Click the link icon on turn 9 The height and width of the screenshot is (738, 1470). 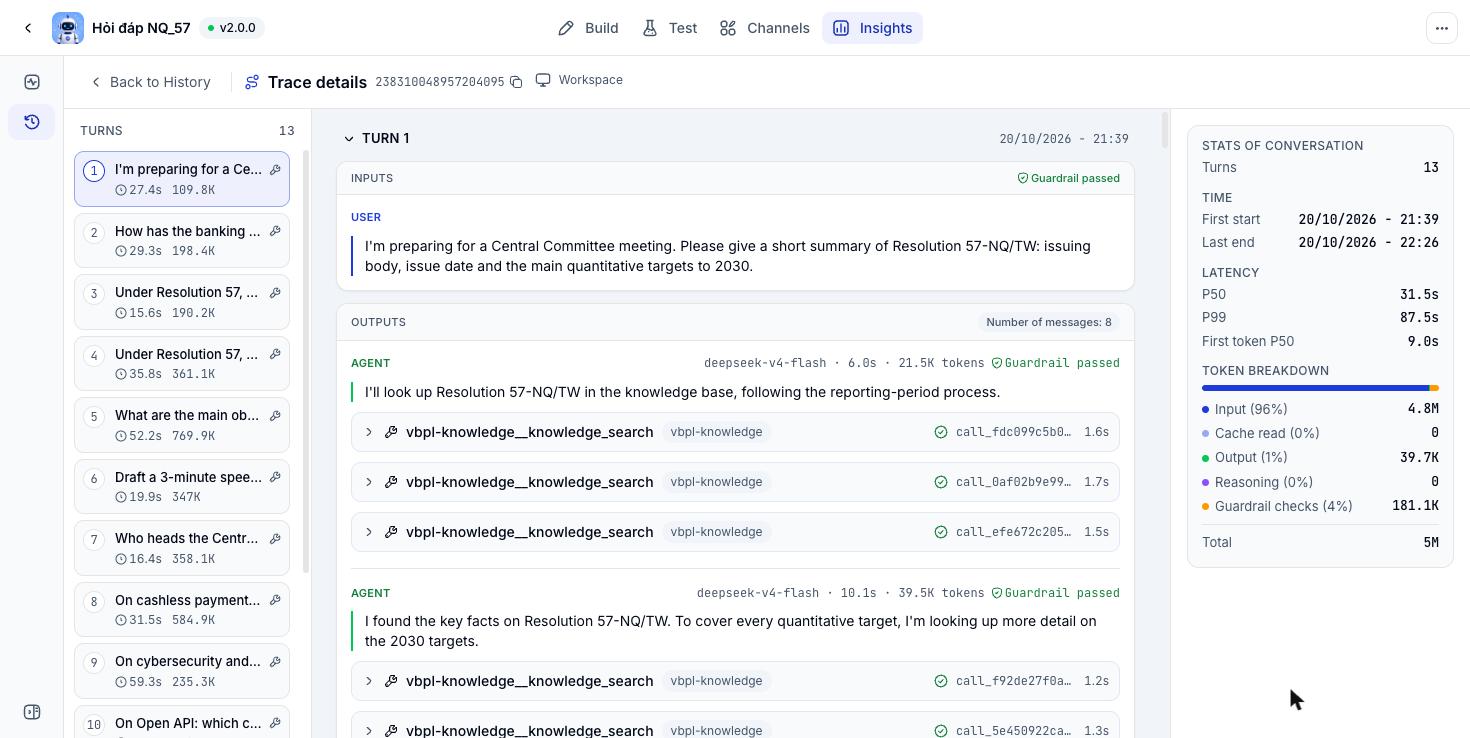pyautogui.click(x=275, y=661)
